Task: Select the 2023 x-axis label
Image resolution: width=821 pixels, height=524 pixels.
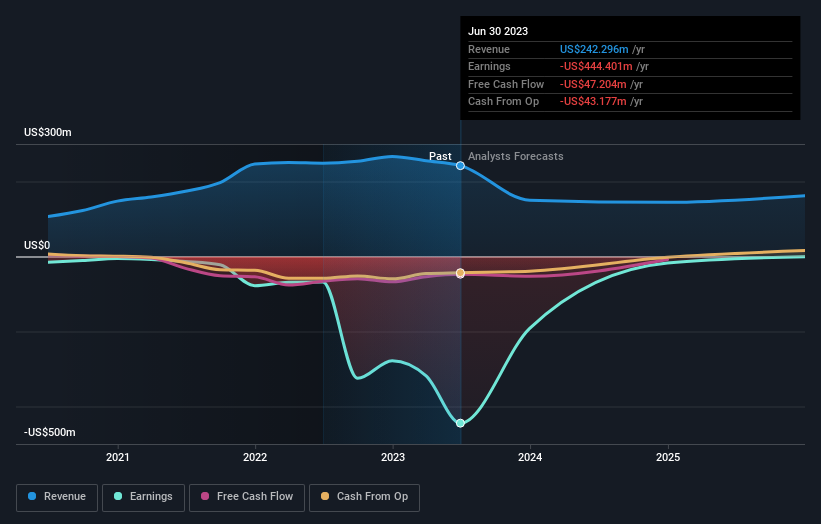Action: [393, 457]
